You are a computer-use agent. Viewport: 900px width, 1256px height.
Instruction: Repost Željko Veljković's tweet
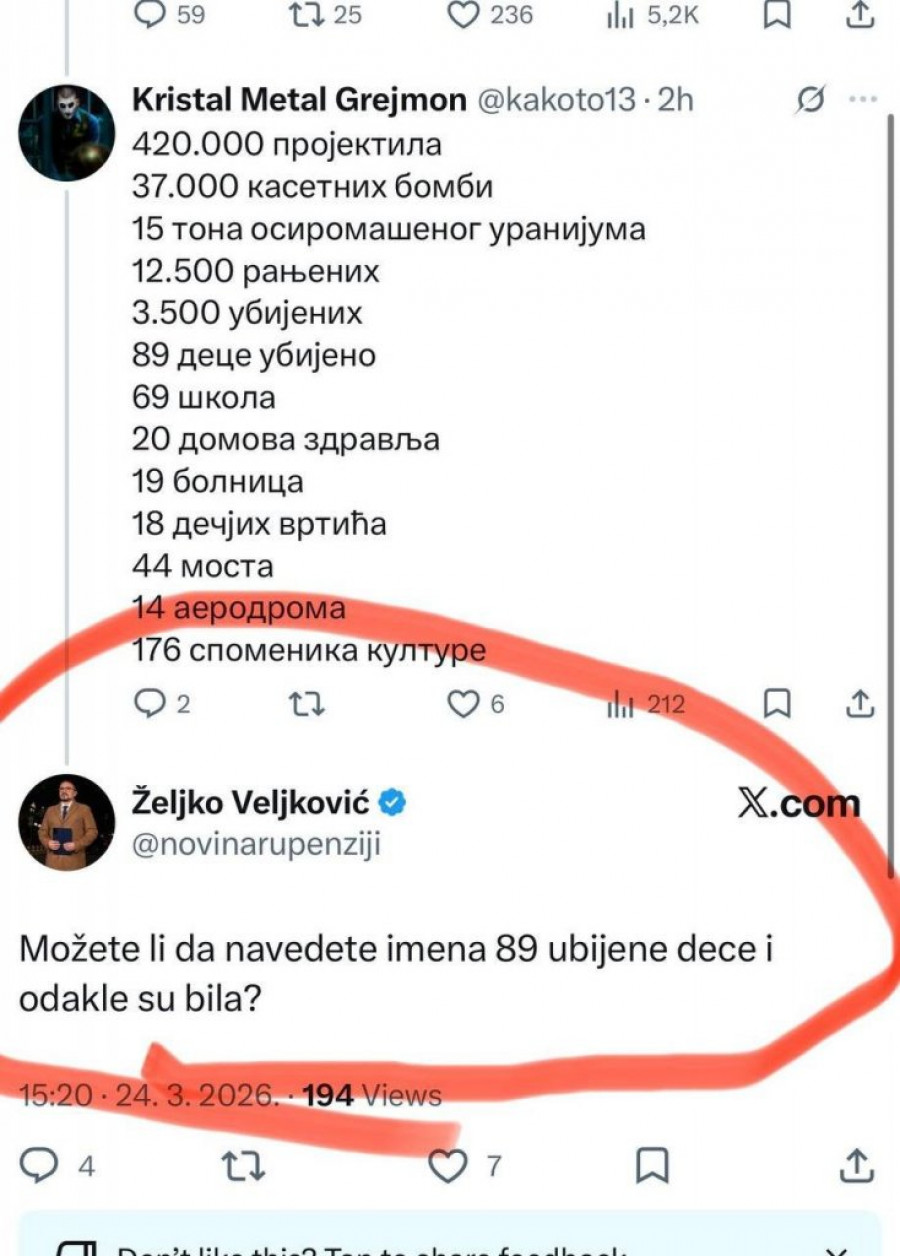[x=242, y=1165]
